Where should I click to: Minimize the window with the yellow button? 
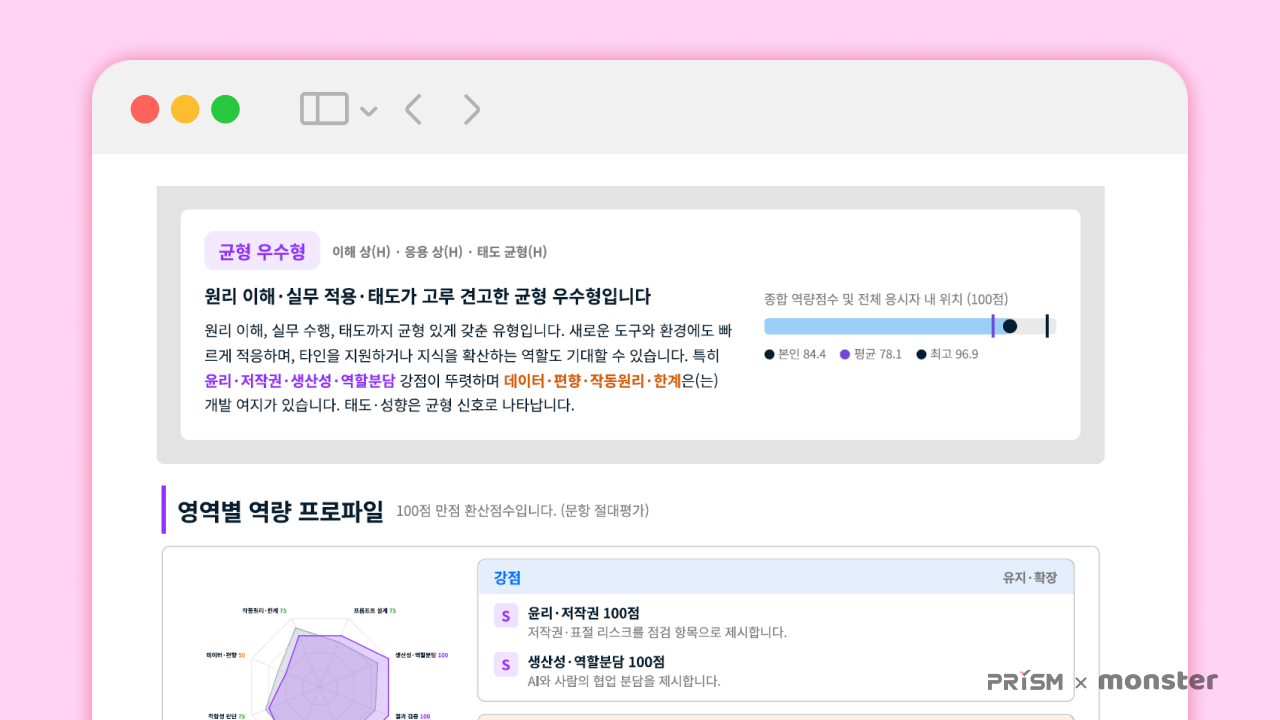pyautogui.click(x=185, y=109)
